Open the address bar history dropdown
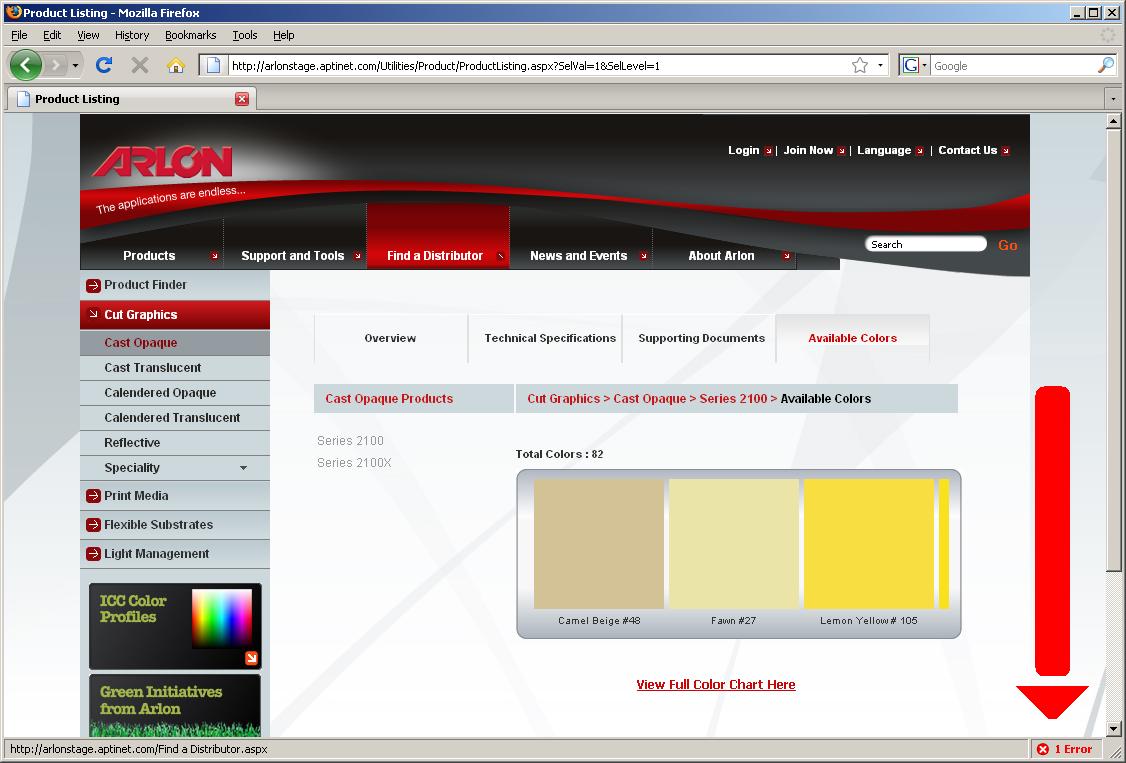 click(x=880, y=65)
